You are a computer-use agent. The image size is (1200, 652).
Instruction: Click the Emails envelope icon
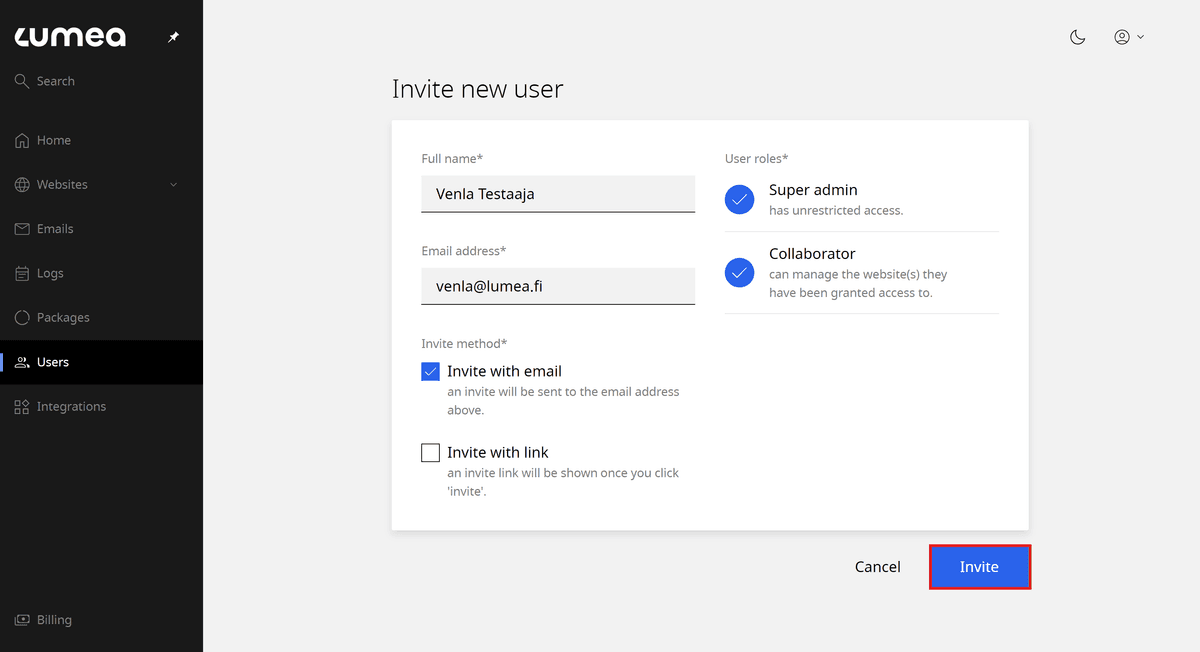point(22,229)
